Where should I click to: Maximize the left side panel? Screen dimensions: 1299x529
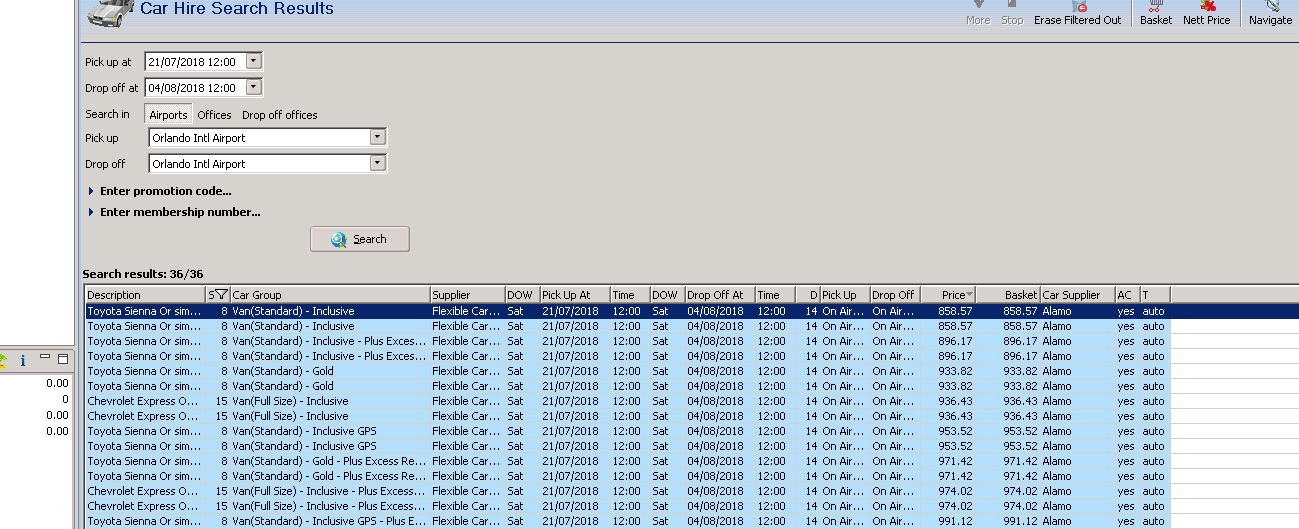click(x=63, y=359)
